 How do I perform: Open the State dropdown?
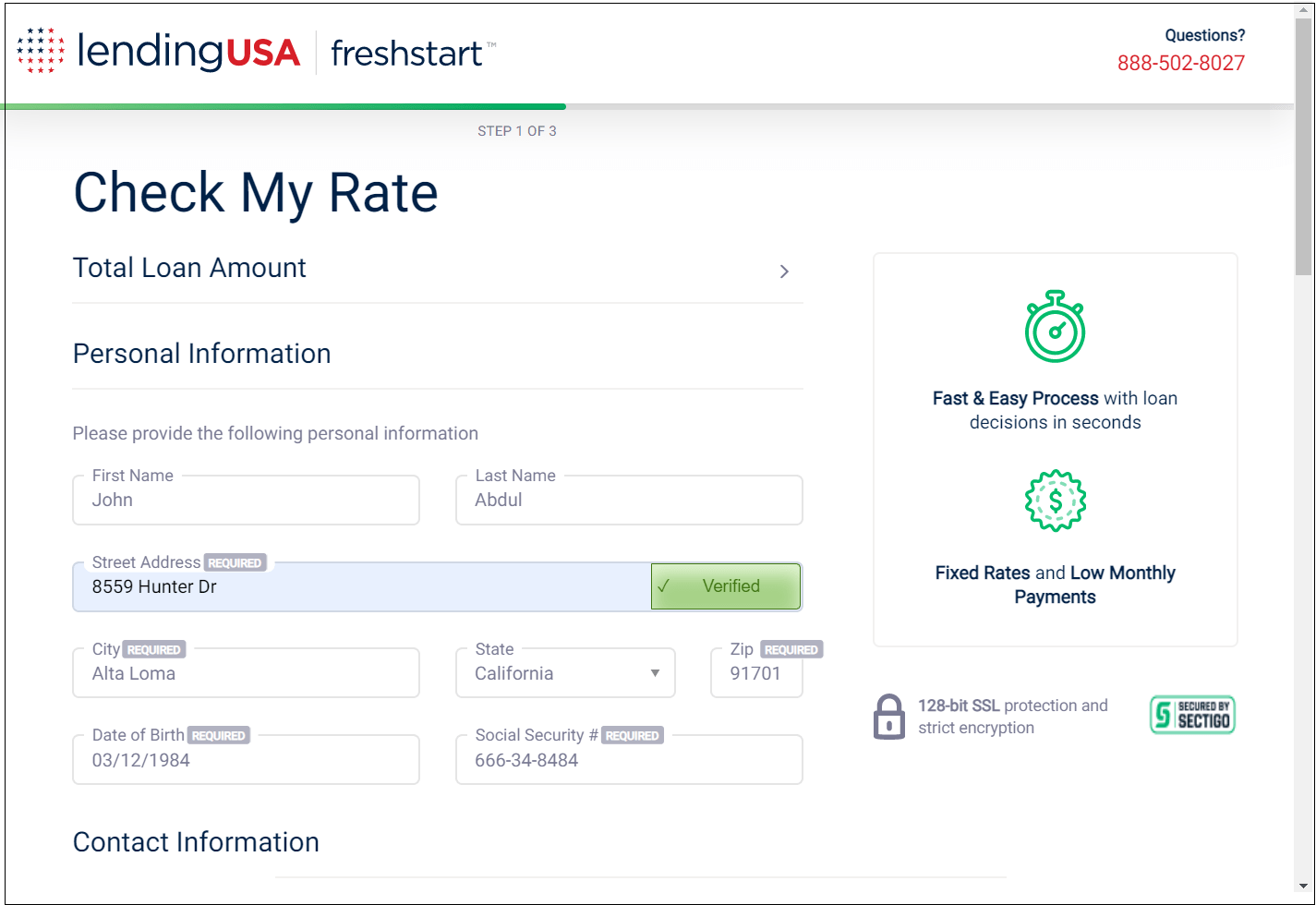point(565,673)
